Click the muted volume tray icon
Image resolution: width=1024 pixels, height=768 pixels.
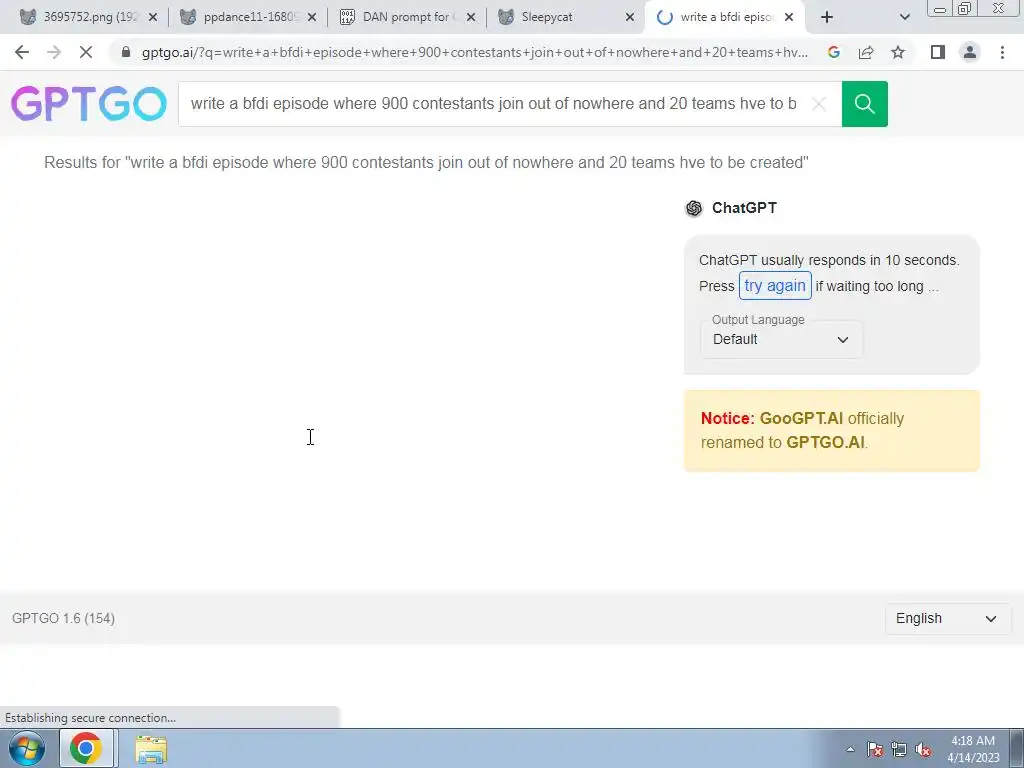coord(923,749)
